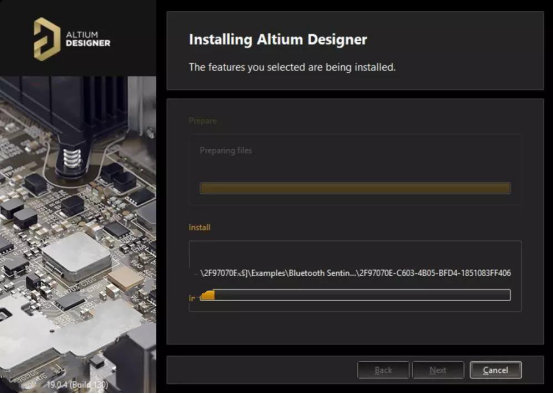
Task: Click the ALTIUM DESIGNER brand name text
Action: coord(88,39)
